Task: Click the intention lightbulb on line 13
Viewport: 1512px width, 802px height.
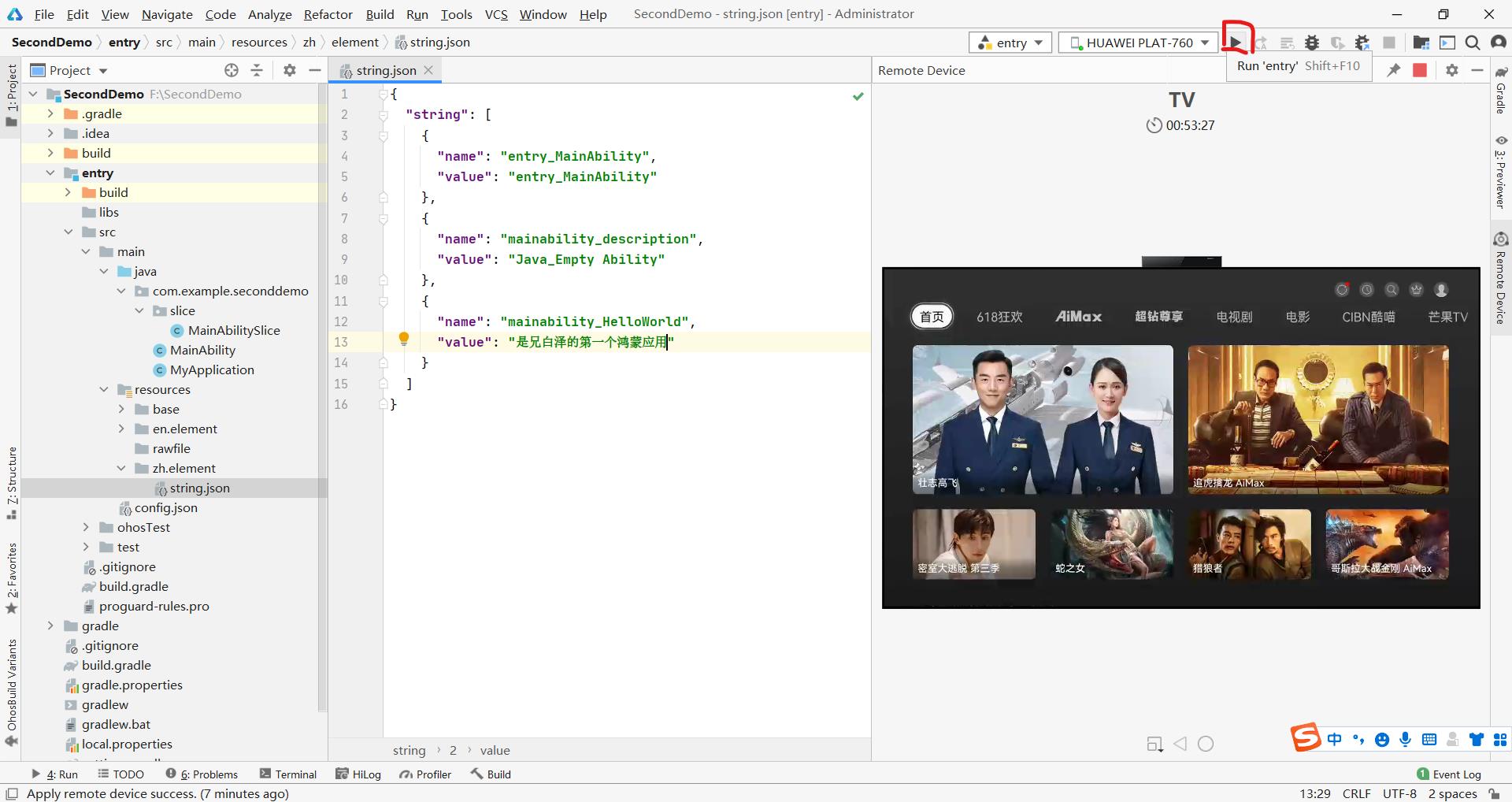Action: click(x=404, y=339)
